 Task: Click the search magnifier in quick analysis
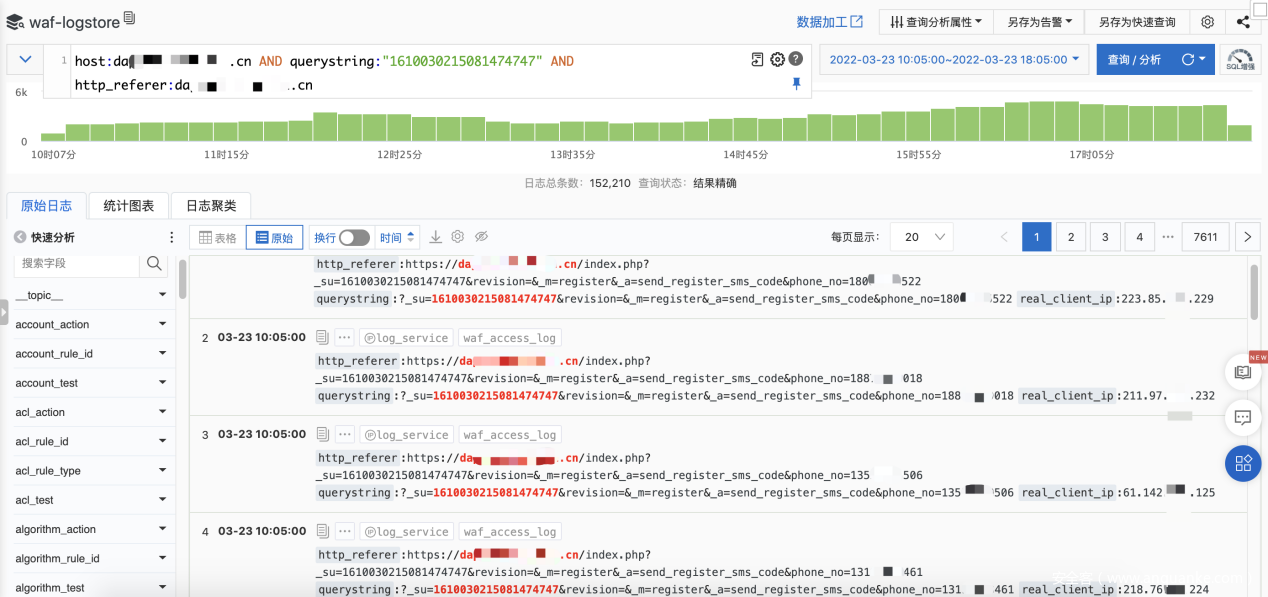154,263
